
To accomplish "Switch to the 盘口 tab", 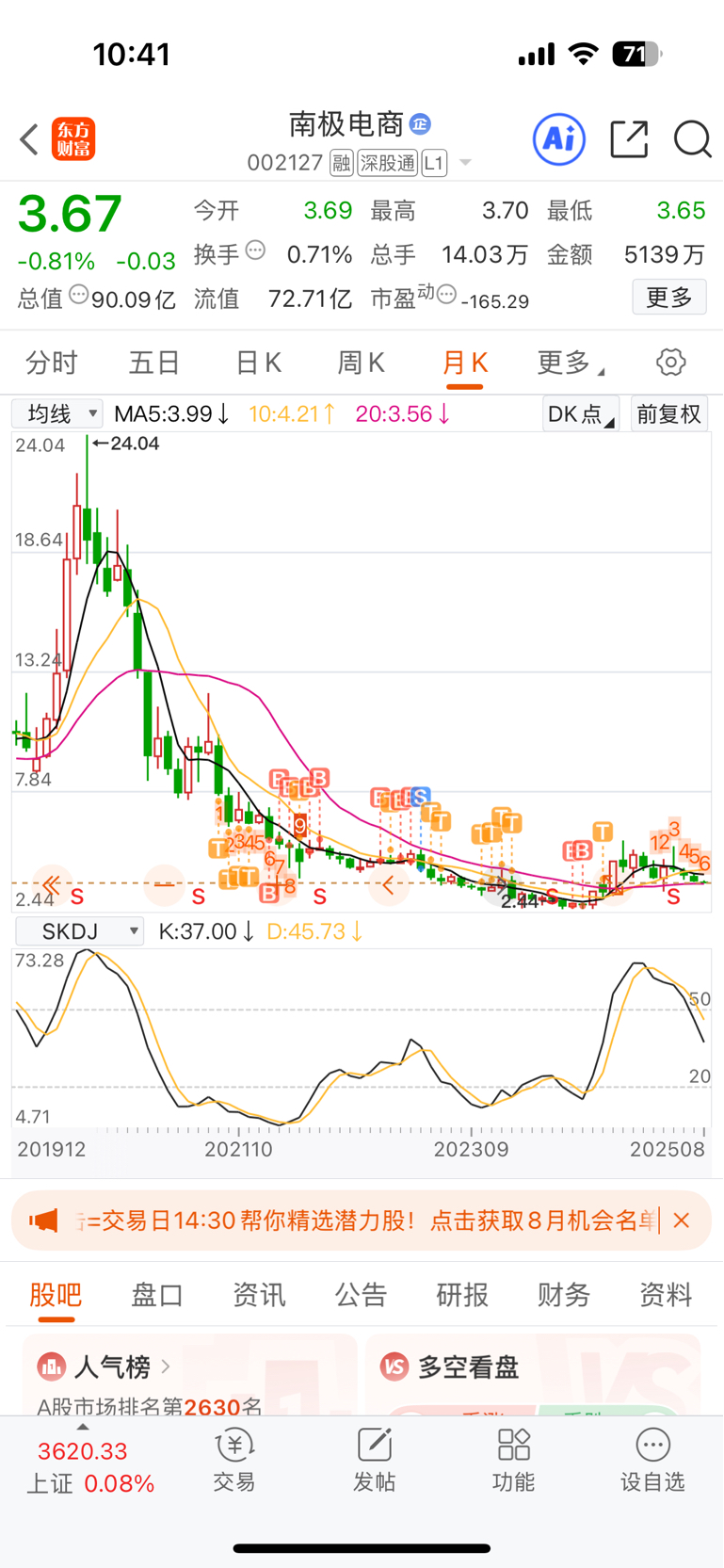I will tap(157, 1295).
